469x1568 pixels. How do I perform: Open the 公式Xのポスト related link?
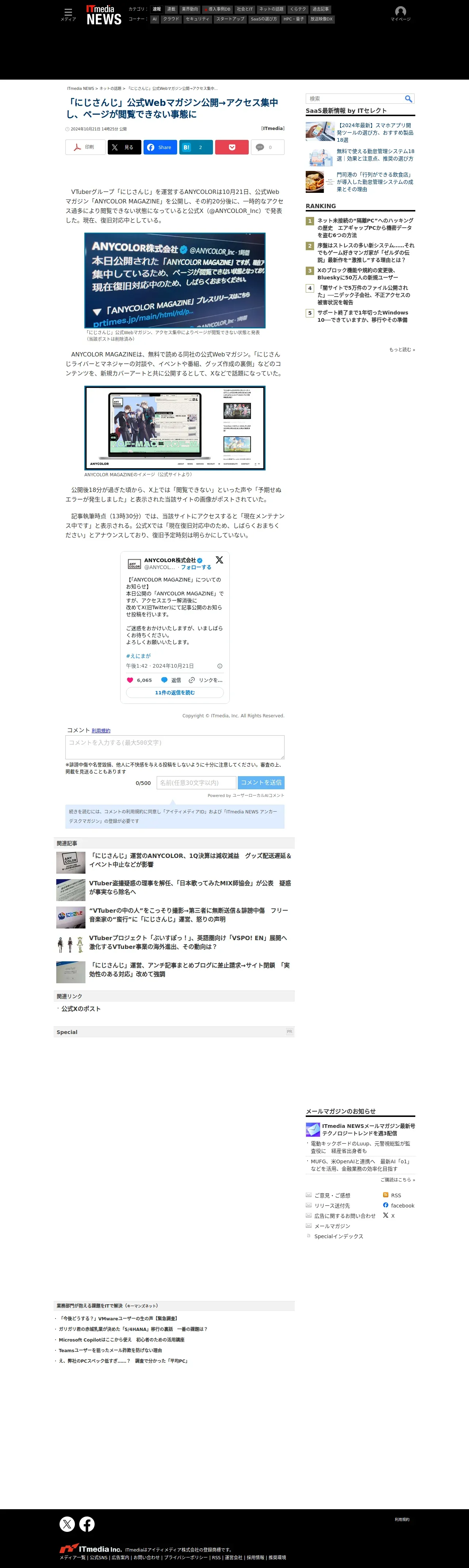(x=81, y=1009)
